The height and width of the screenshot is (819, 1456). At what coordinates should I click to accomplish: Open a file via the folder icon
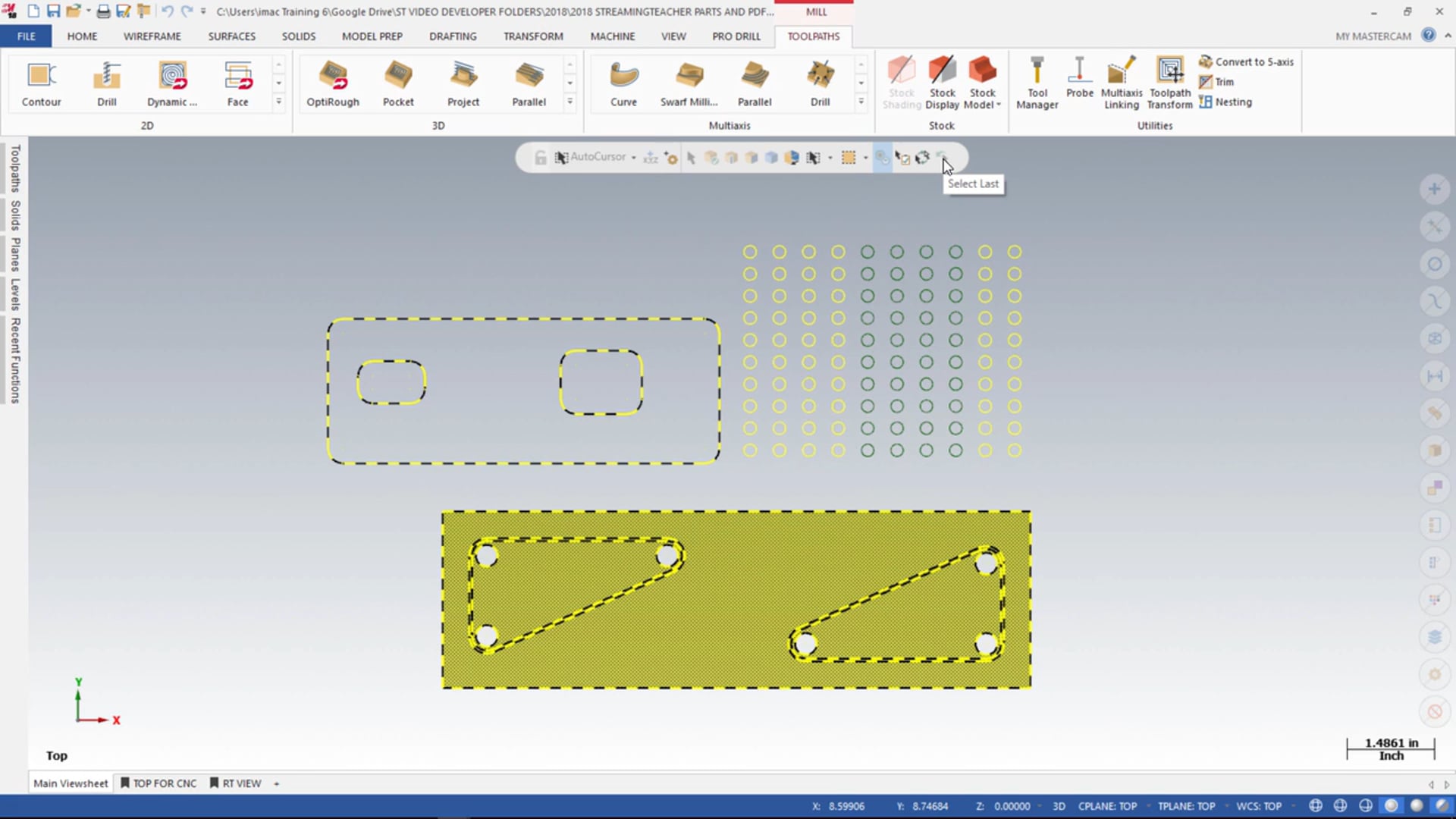tap(73, 11)
